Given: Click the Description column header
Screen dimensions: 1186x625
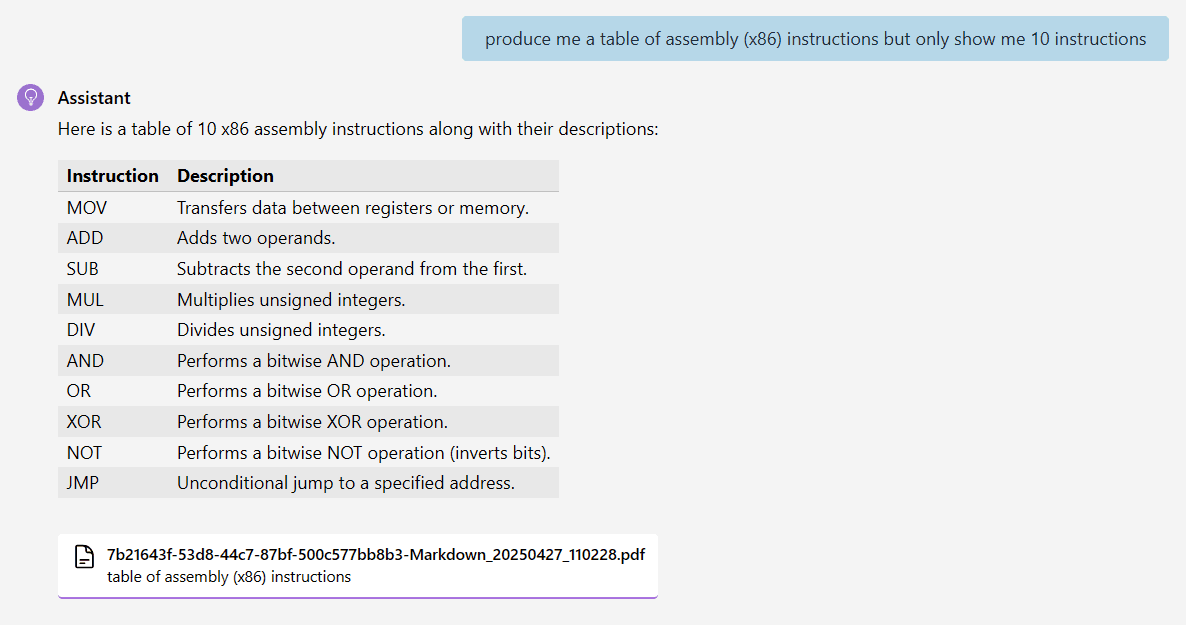Looking at the screenshot, I should pos(225,176).
